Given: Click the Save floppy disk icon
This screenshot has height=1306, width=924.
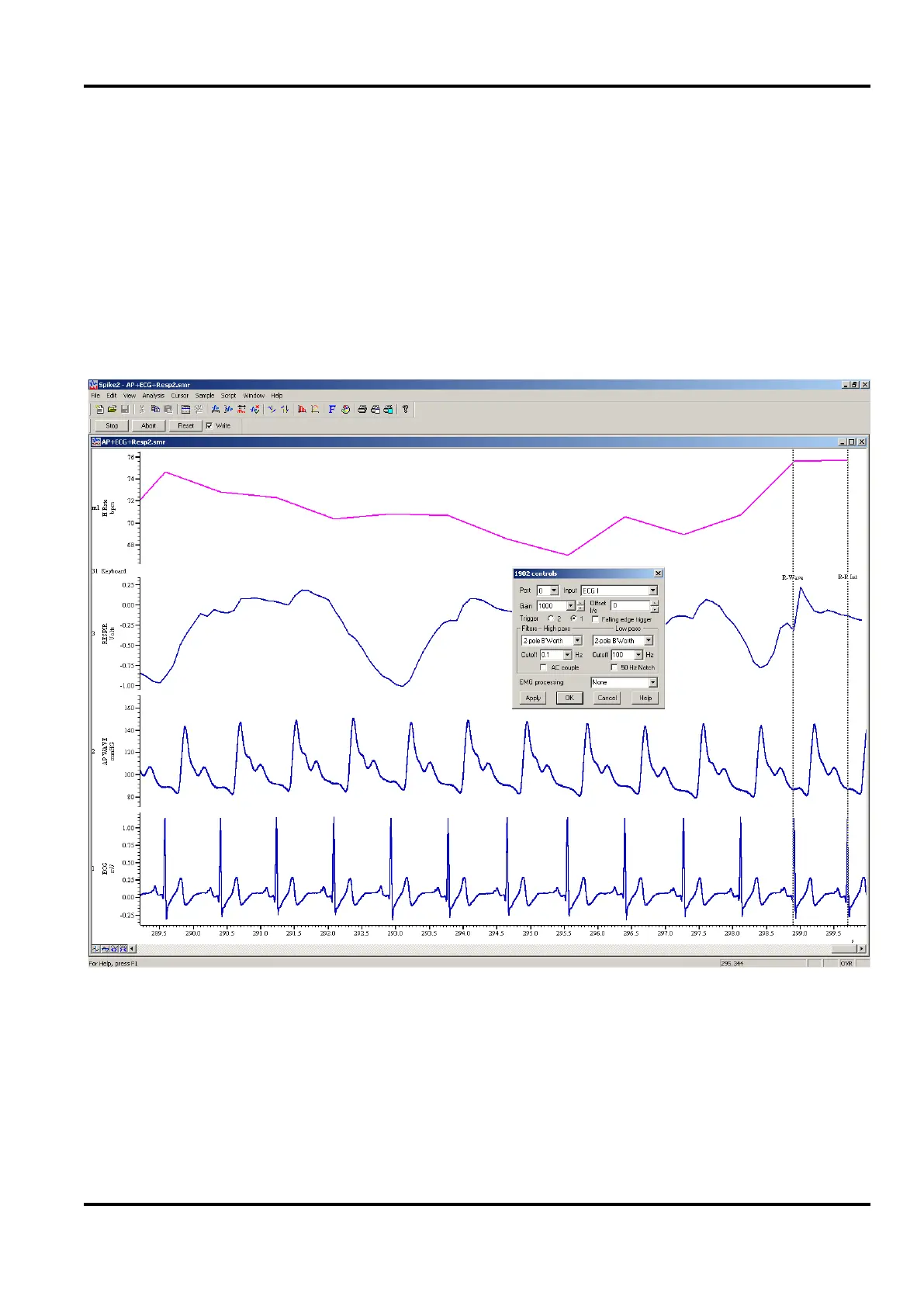Looking at the screenshot, I should 125,409.
